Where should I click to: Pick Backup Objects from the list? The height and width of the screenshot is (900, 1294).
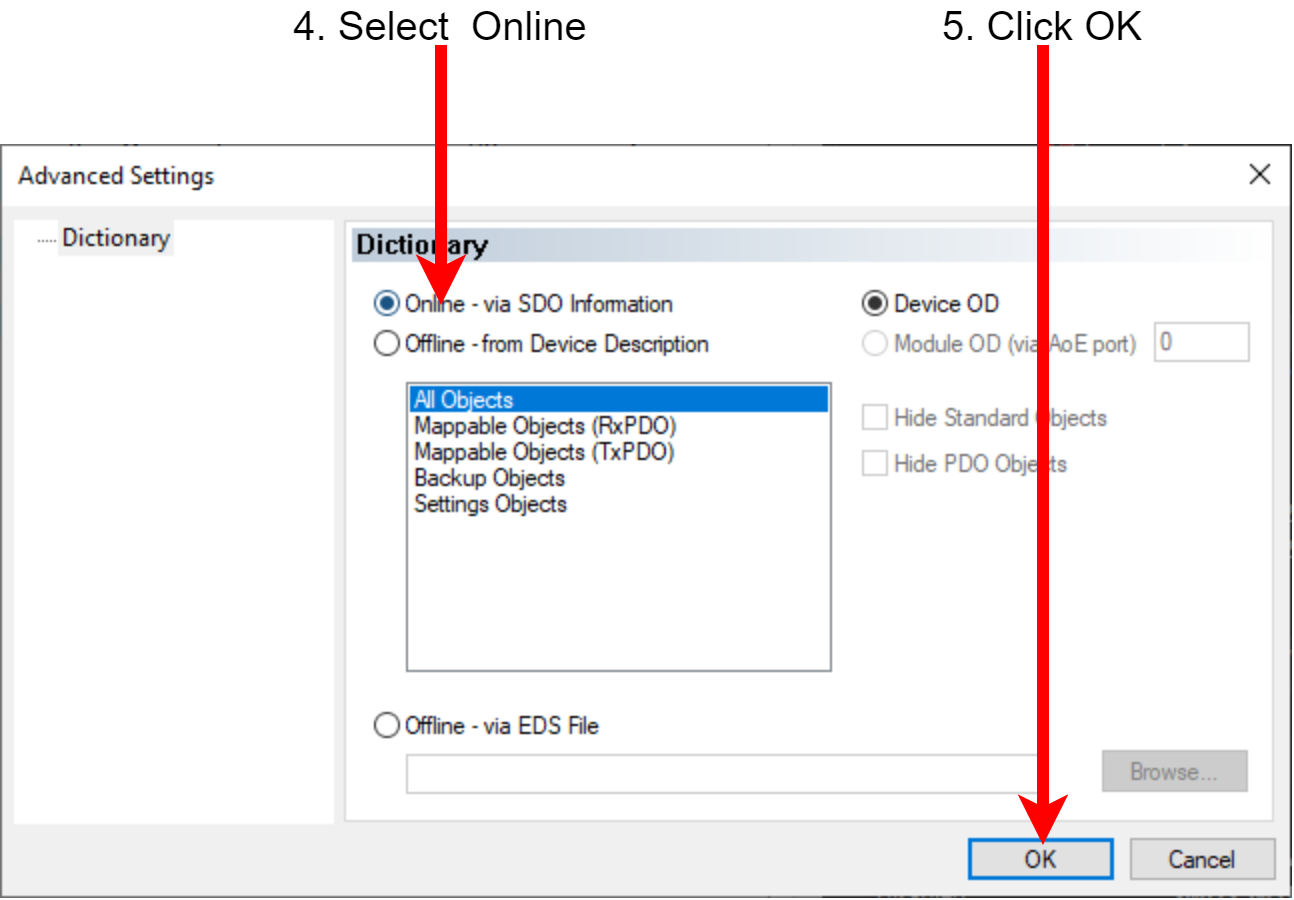click(x=489, y=478)
